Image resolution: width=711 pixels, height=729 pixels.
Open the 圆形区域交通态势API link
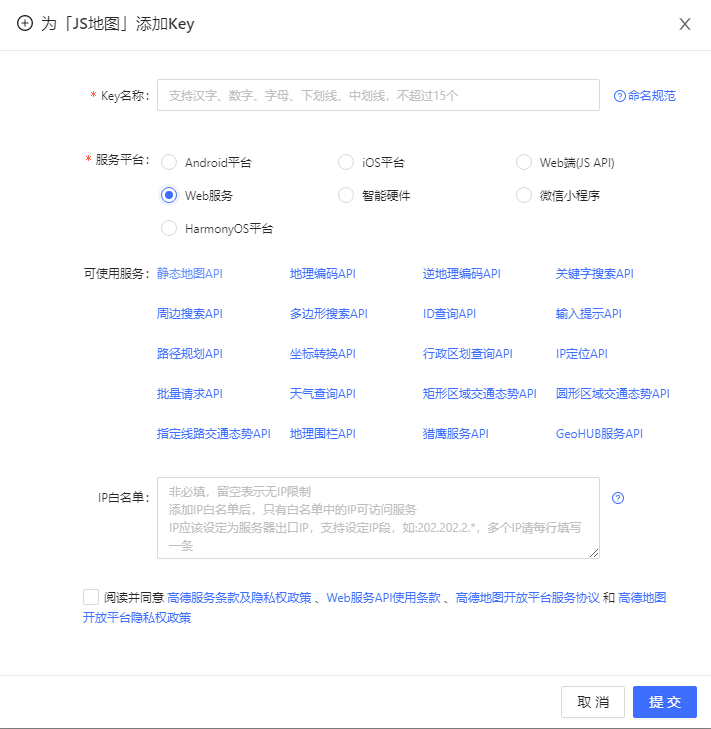coord(613,394)
